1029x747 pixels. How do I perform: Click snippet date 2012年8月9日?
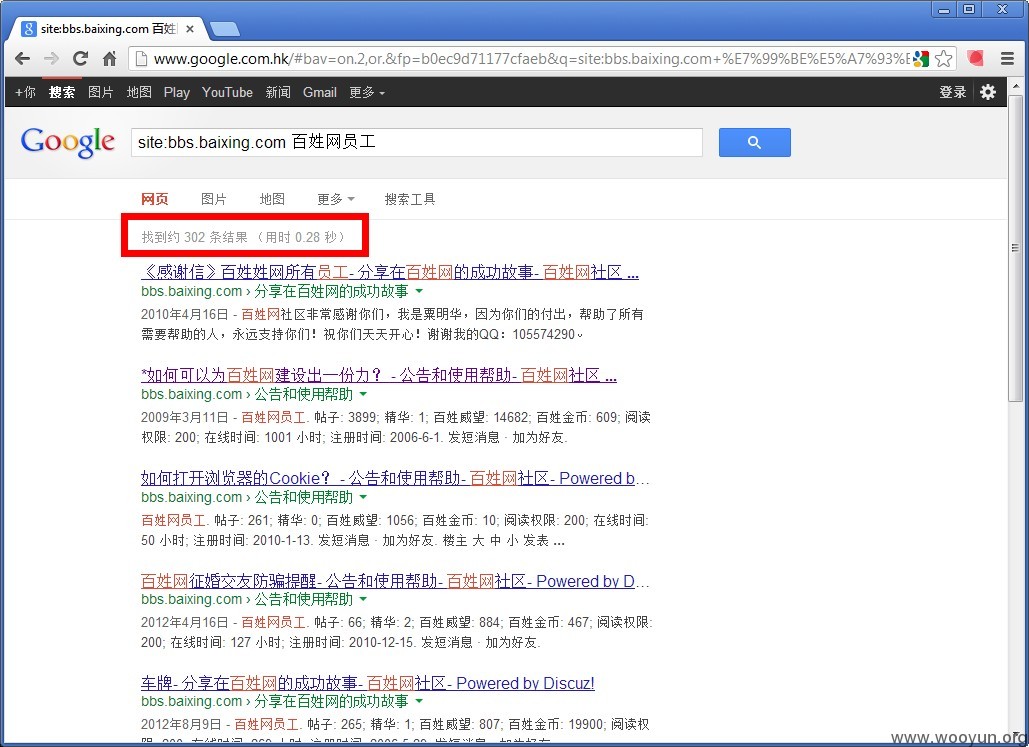(181, 725)
